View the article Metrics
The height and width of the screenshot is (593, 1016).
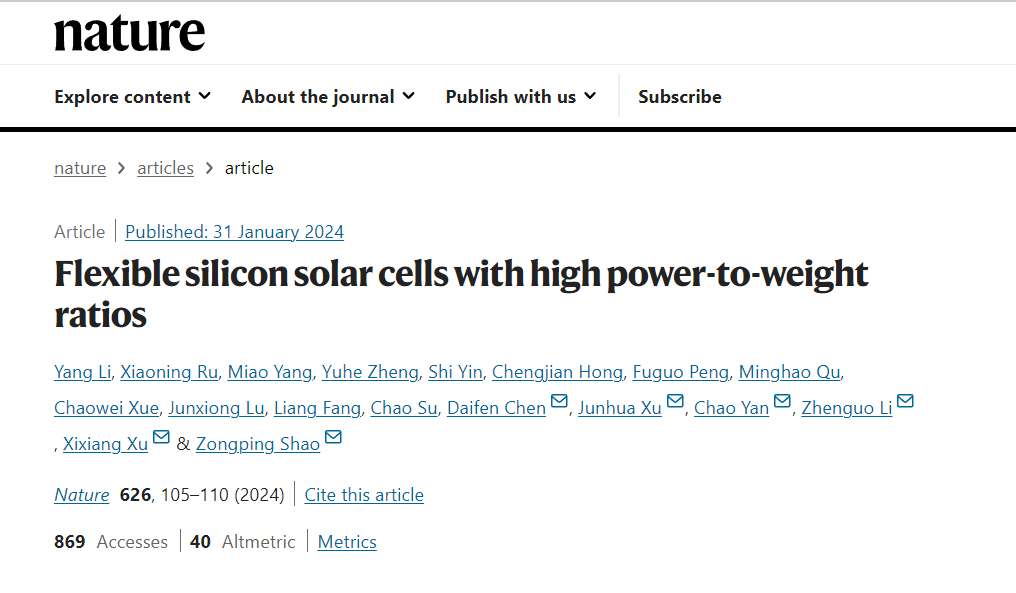(347, 542)
